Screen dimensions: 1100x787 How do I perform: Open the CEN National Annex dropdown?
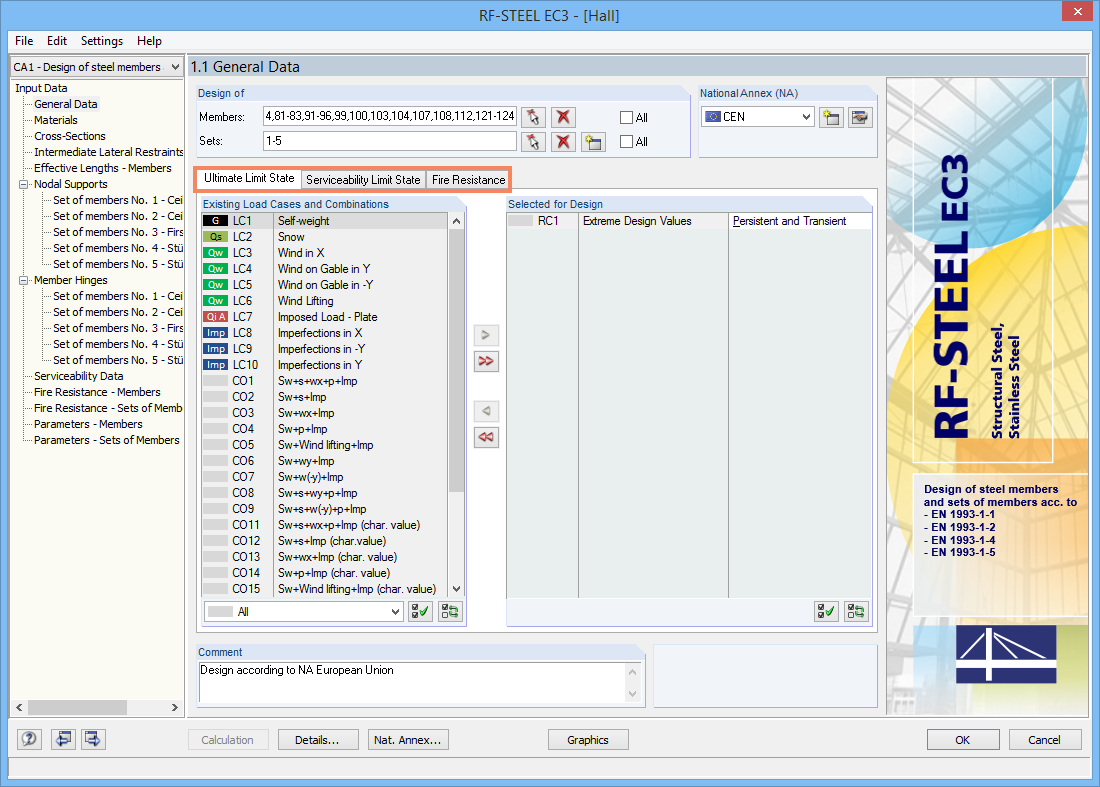(806, 117)
